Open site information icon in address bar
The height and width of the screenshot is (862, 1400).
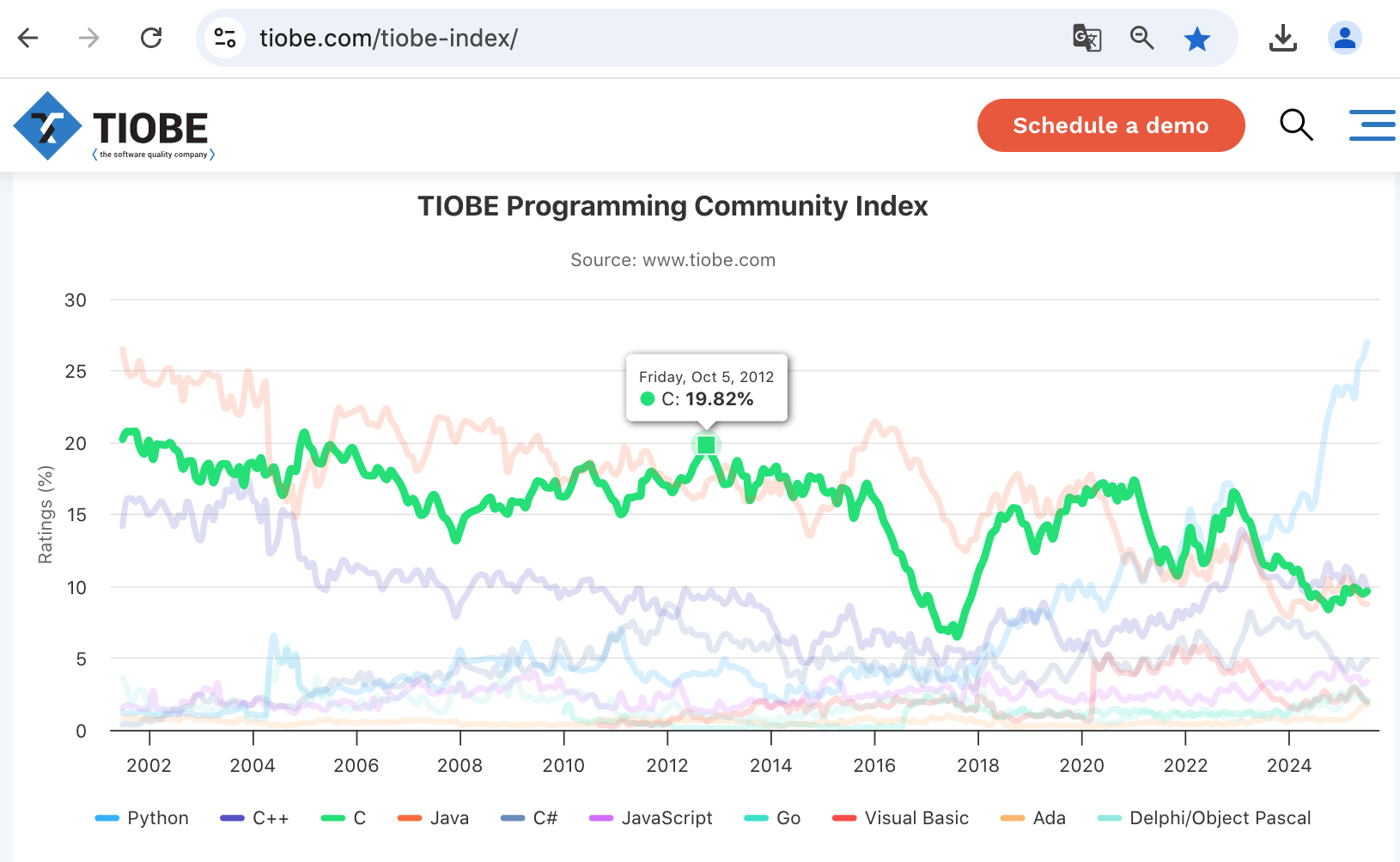tap(226, 38)
